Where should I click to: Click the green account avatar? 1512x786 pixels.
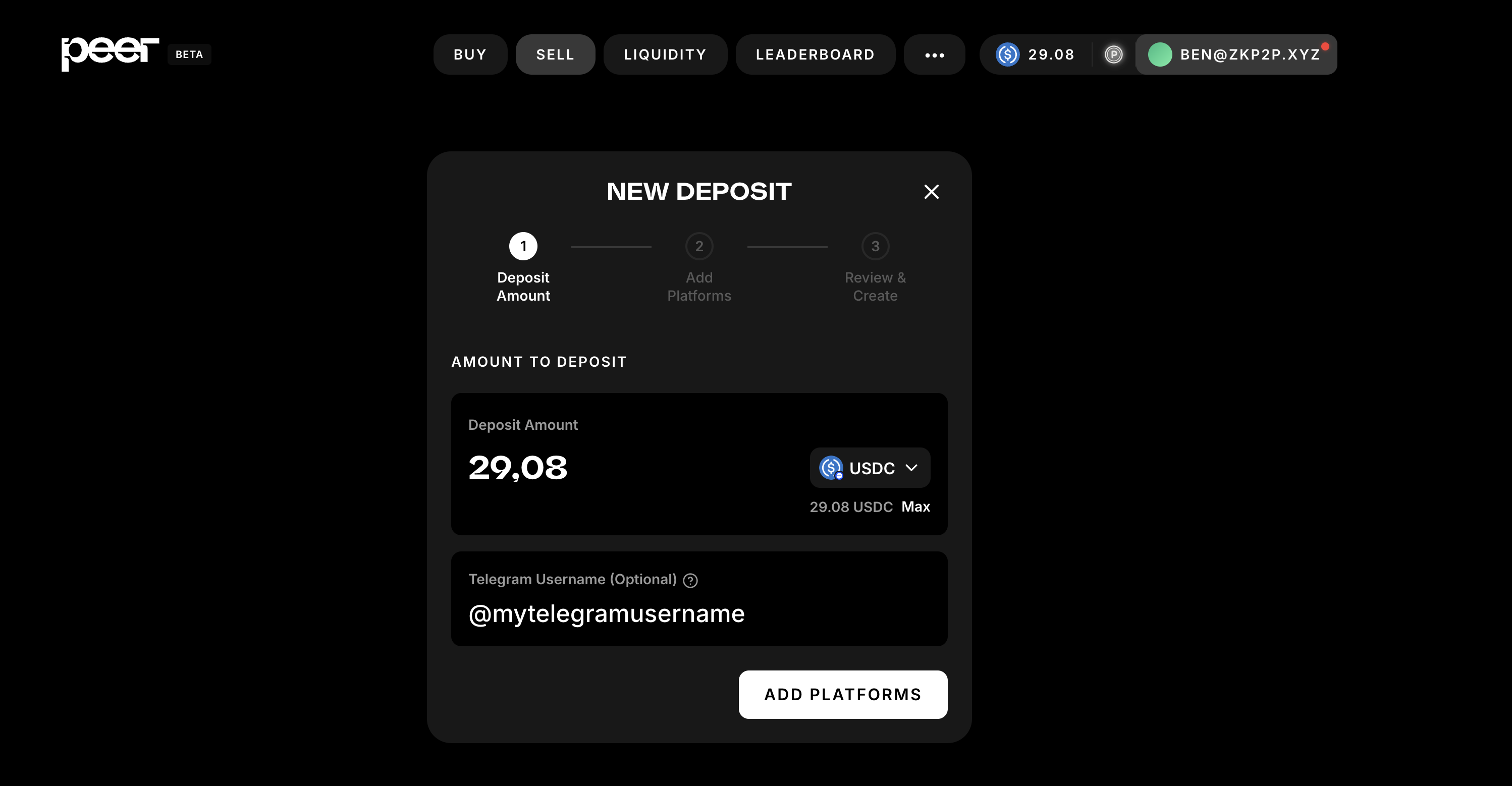pyautogui.click(x=1160, y=54)
